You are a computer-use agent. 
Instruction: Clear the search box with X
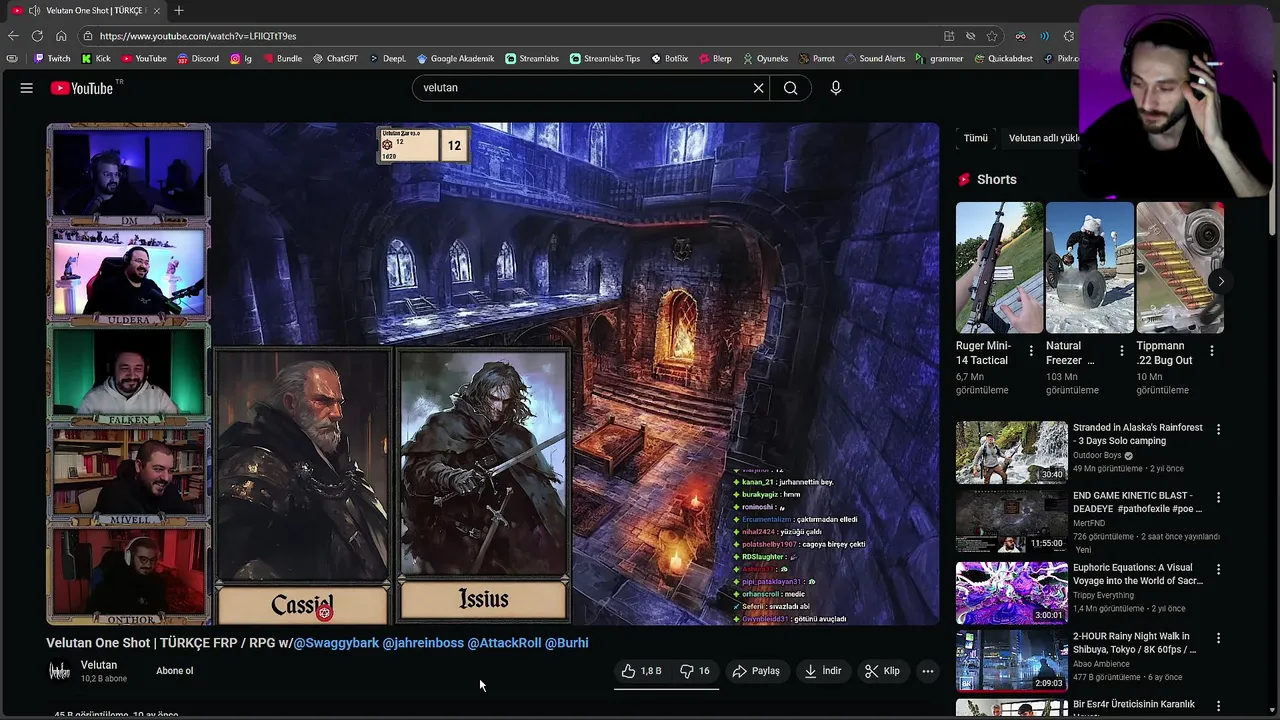tap(758, 88)
